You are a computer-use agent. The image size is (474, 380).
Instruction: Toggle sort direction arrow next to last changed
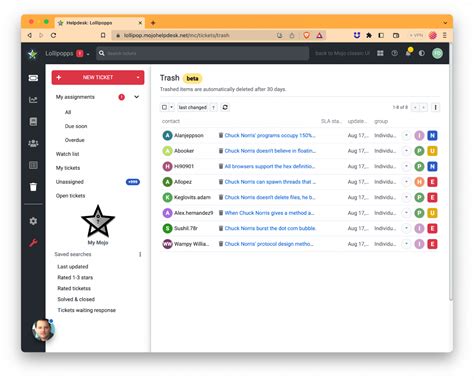tap(213, 107)
